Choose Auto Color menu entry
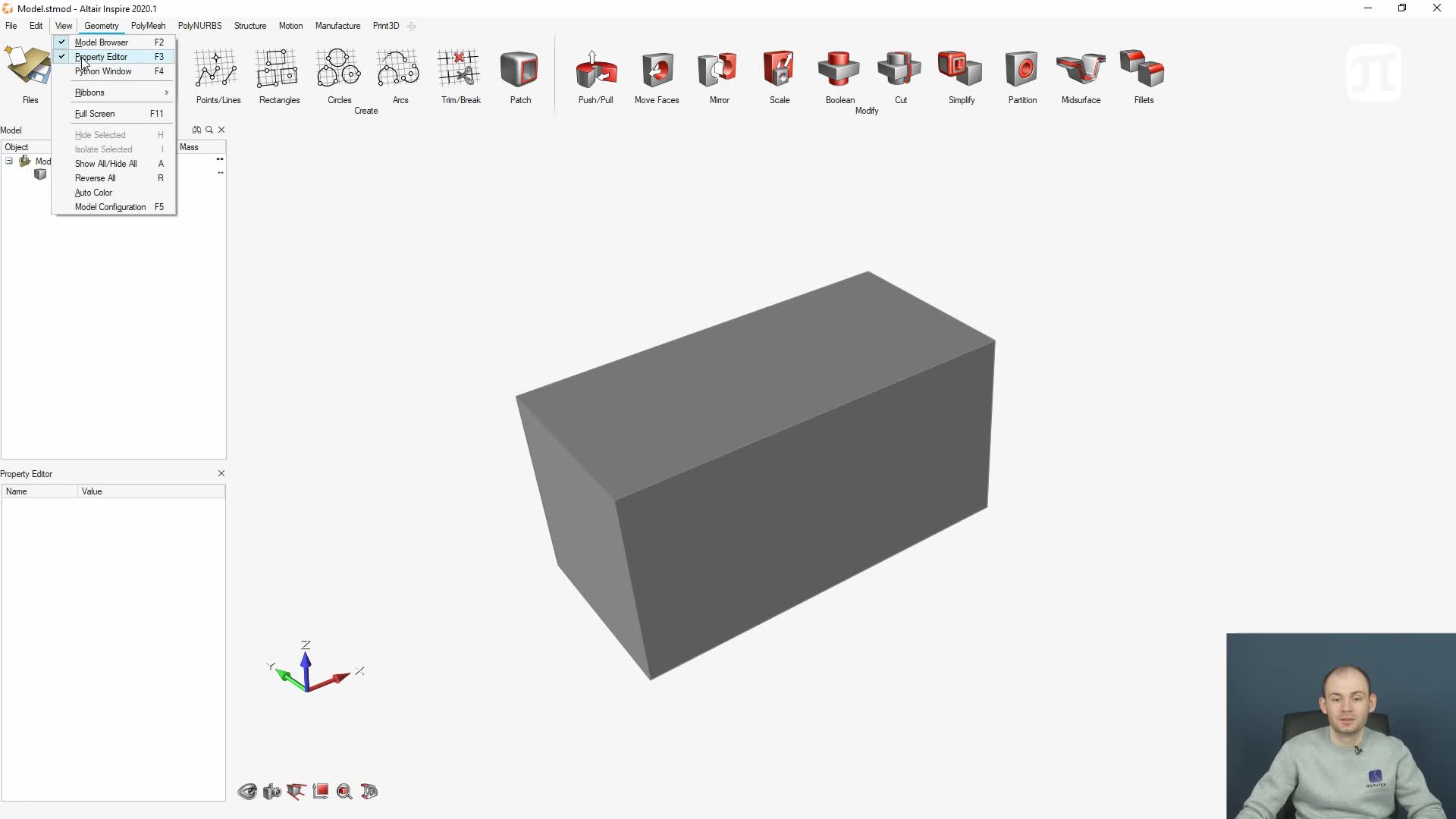The height and width of the screenshot is (819, 1456). pos(114,193)
